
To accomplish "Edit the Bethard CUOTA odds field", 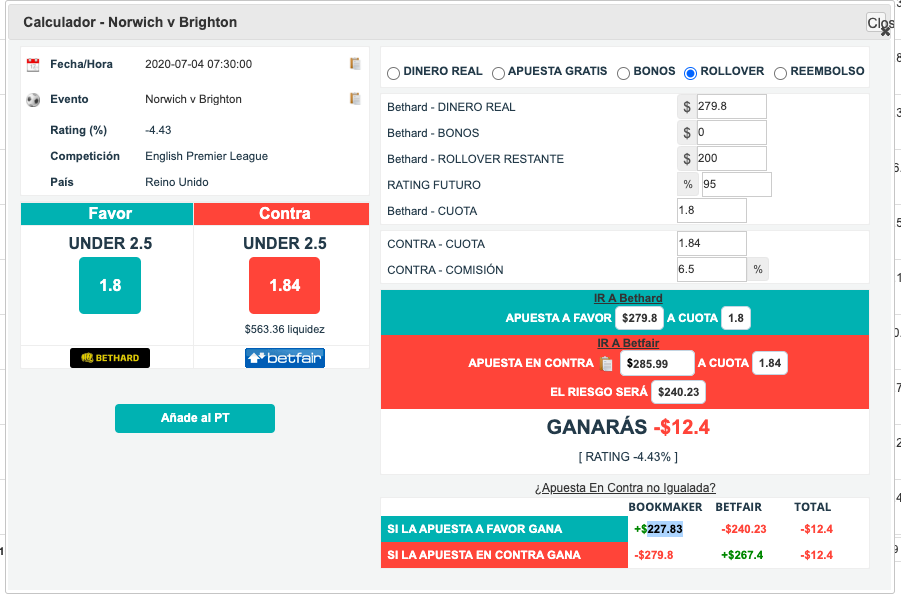I will pyautogui.click(x=712, y=210).
